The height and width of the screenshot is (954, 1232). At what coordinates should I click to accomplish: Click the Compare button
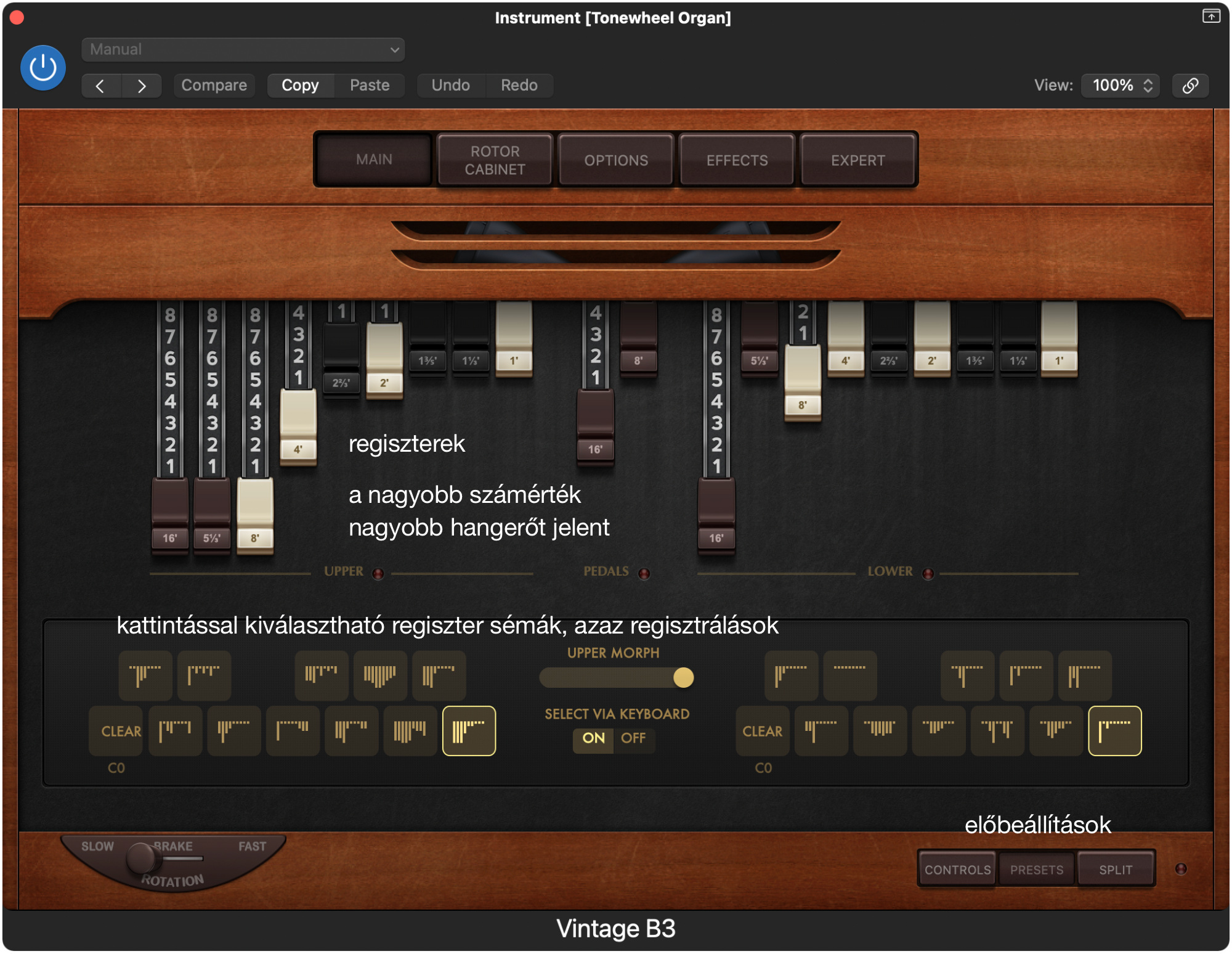pos(214,86)
